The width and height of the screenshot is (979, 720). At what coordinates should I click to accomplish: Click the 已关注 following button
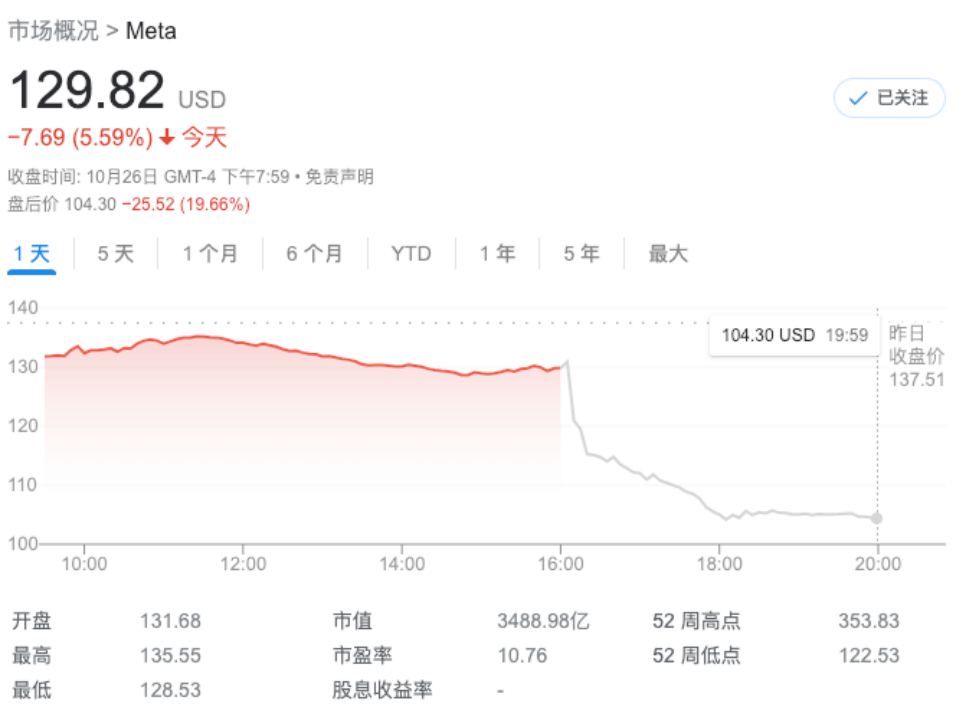click(x=889, y=98)
